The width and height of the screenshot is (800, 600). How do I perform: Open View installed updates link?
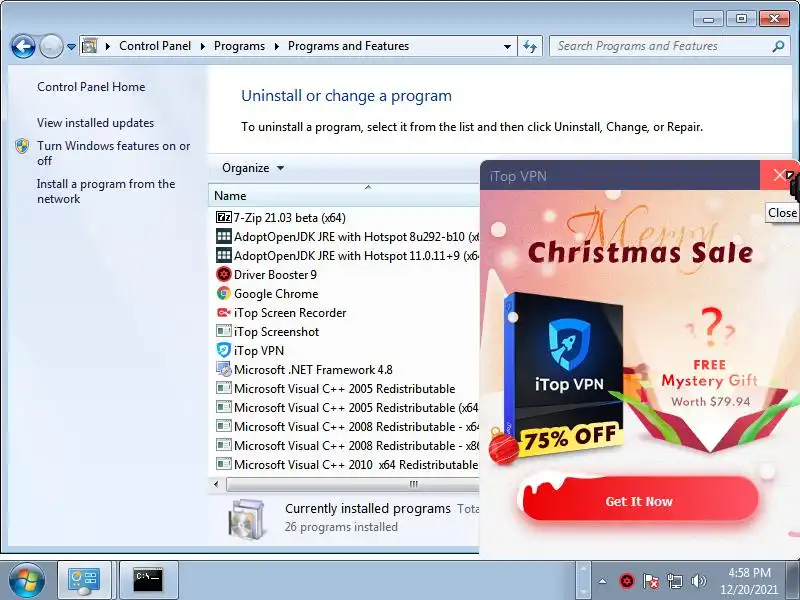[95, 123]
